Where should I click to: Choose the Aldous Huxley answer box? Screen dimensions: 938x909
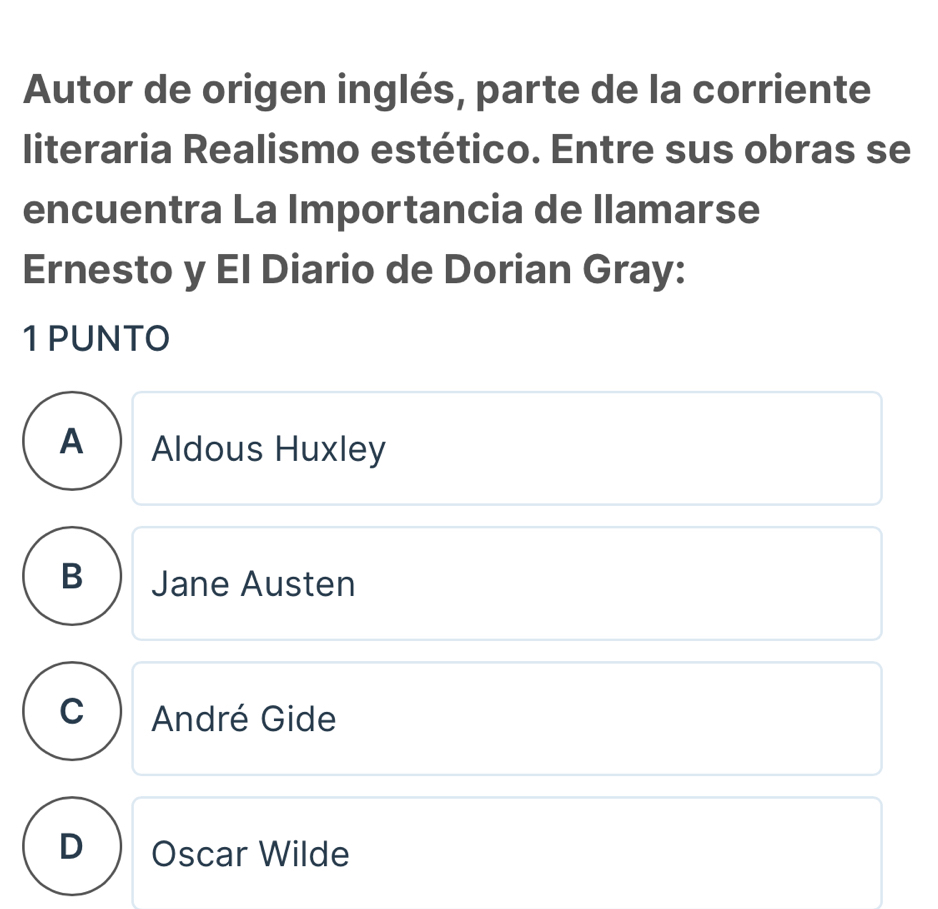pos(507,449)
